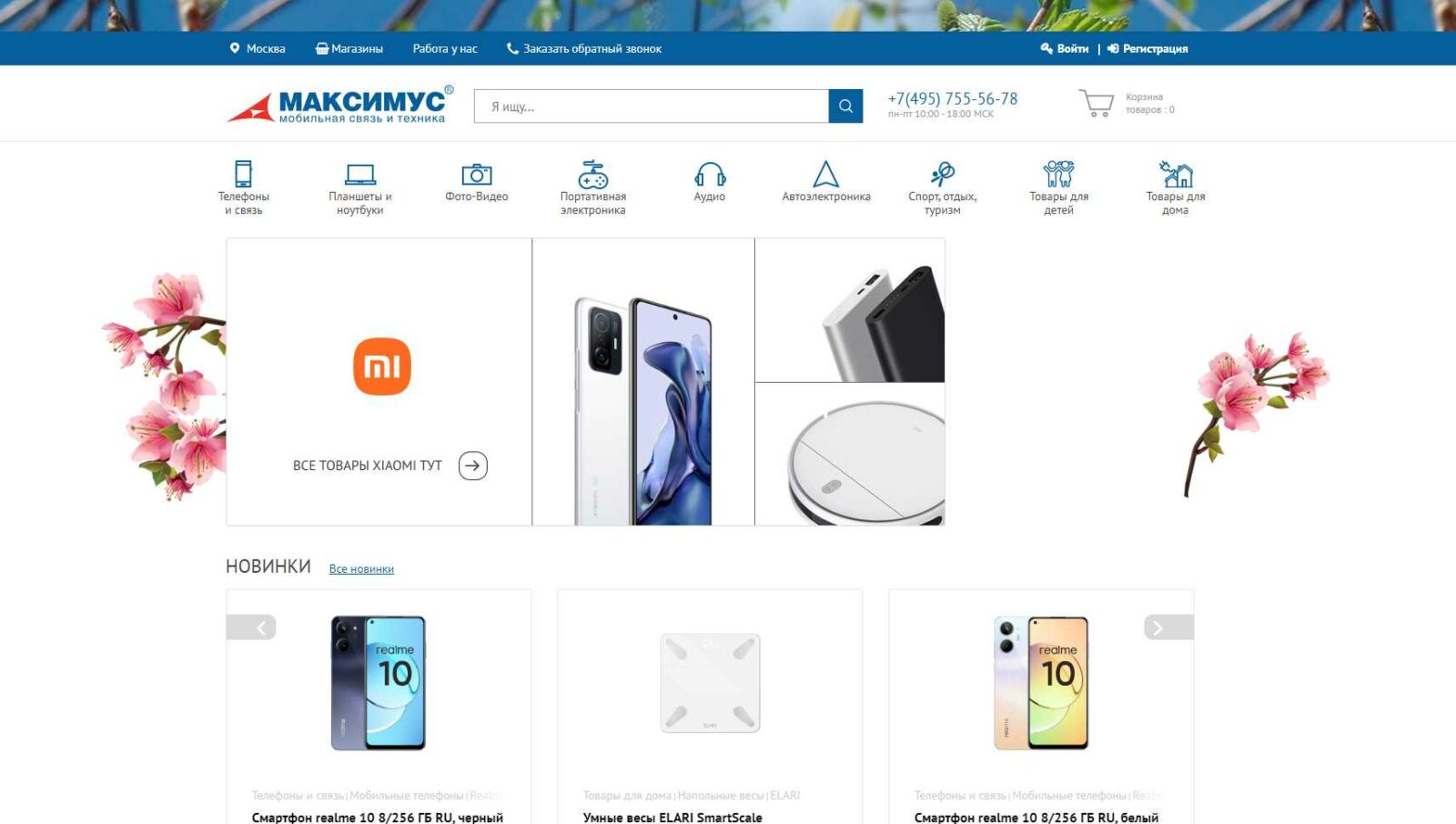
Task: Show previous items in Новинки carousel
Action: tap(251, 628)
